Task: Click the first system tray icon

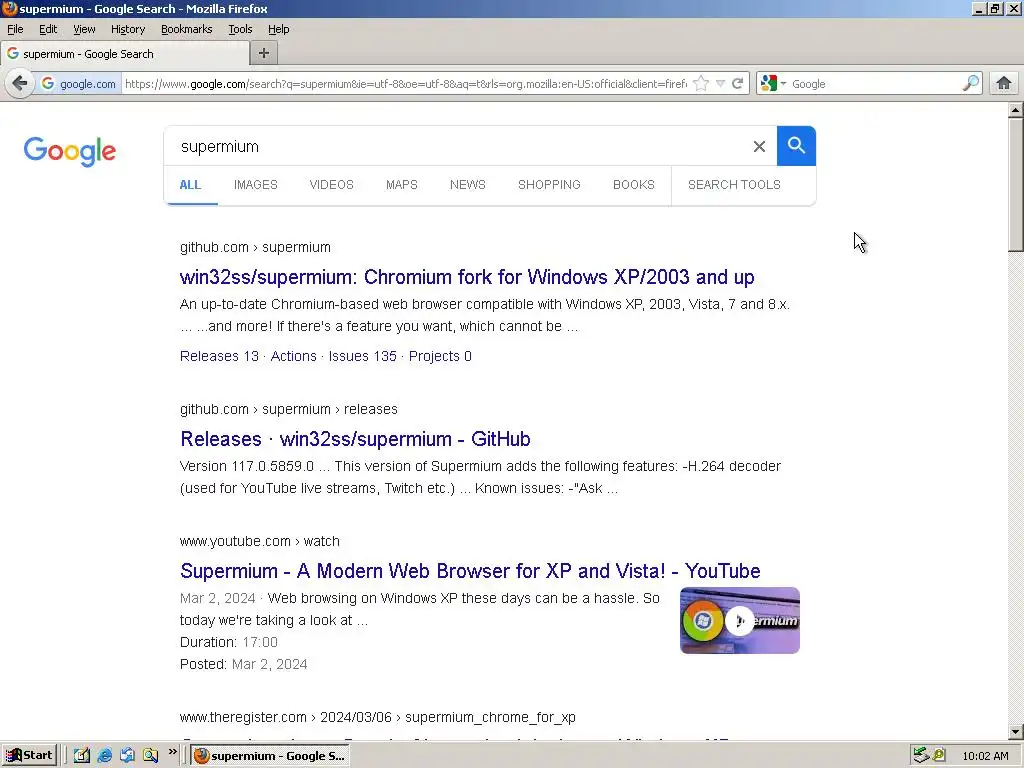Action: click(x=921, y=755)
